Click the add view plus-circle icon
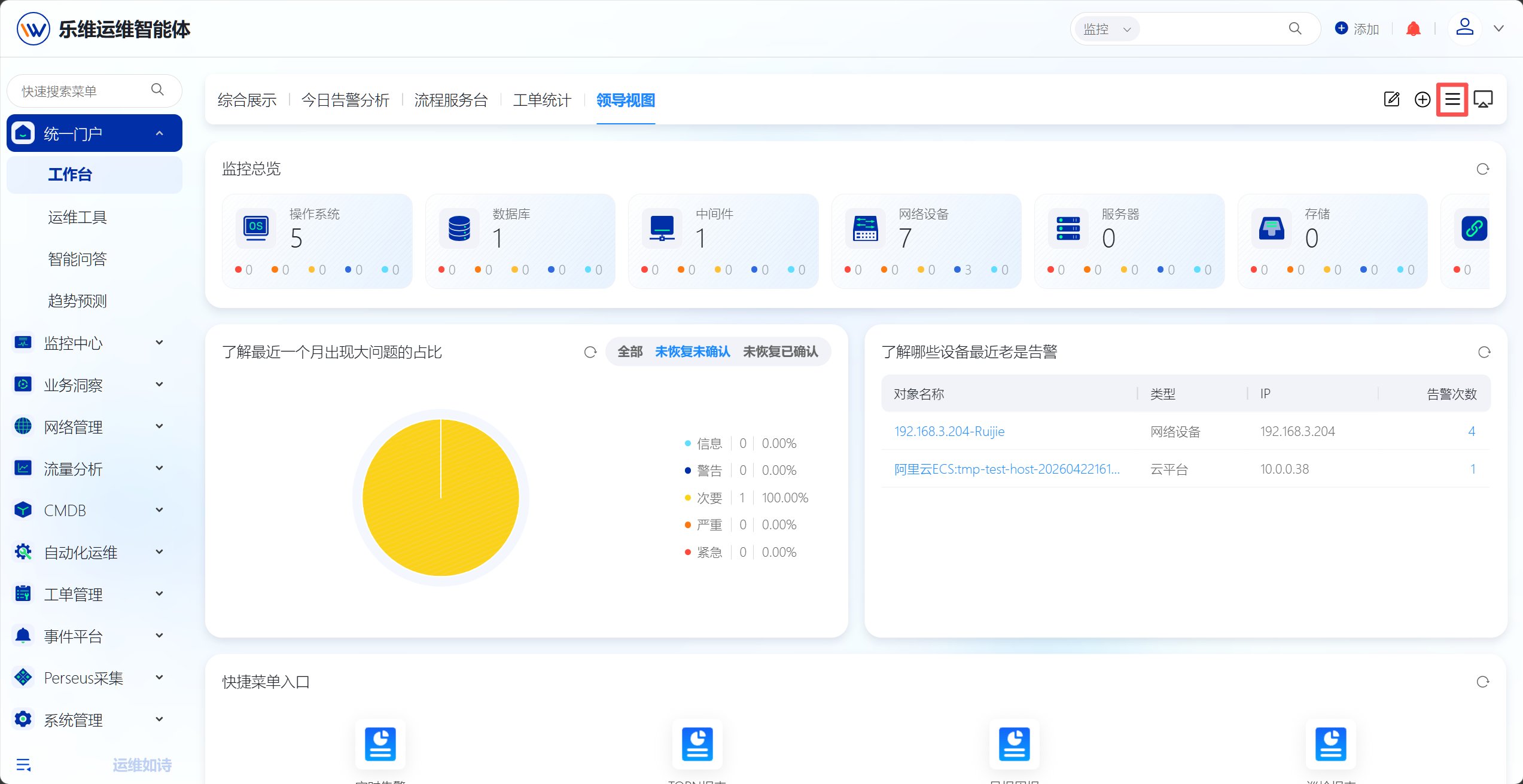 [x=1423, y=99]
